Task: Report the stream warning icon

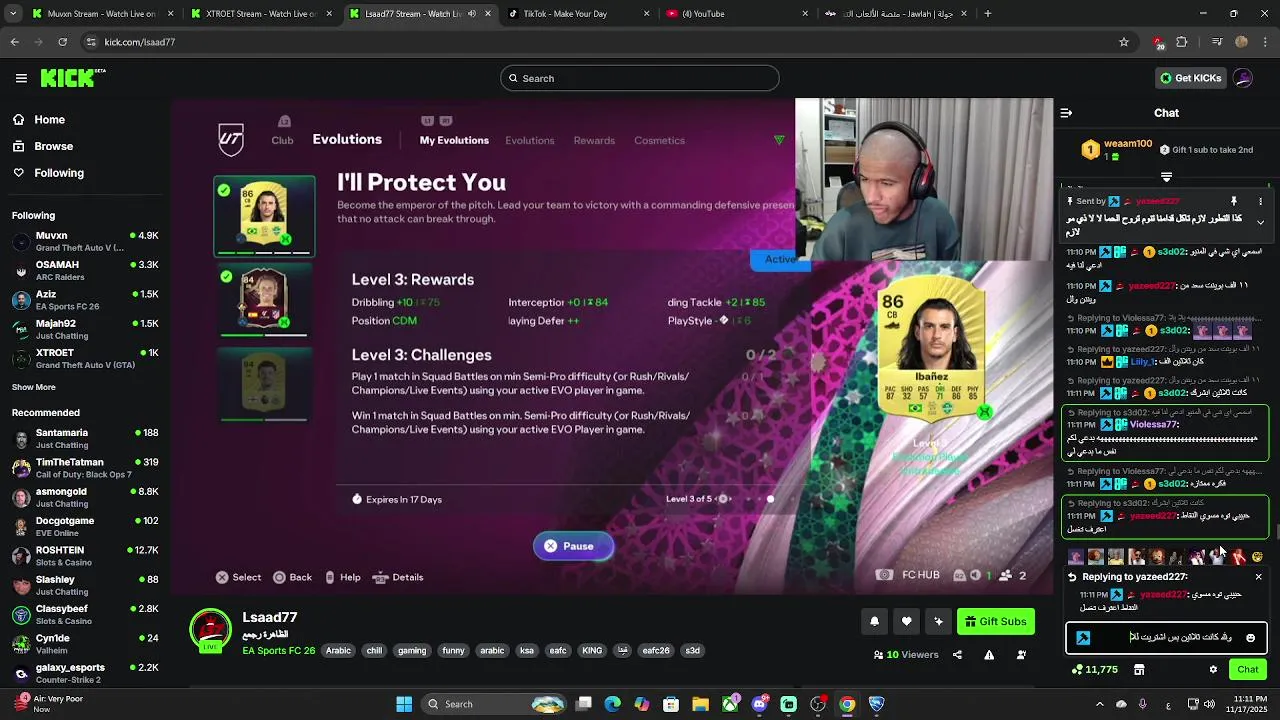Action: pyautogui.click(x=989, y=655)
